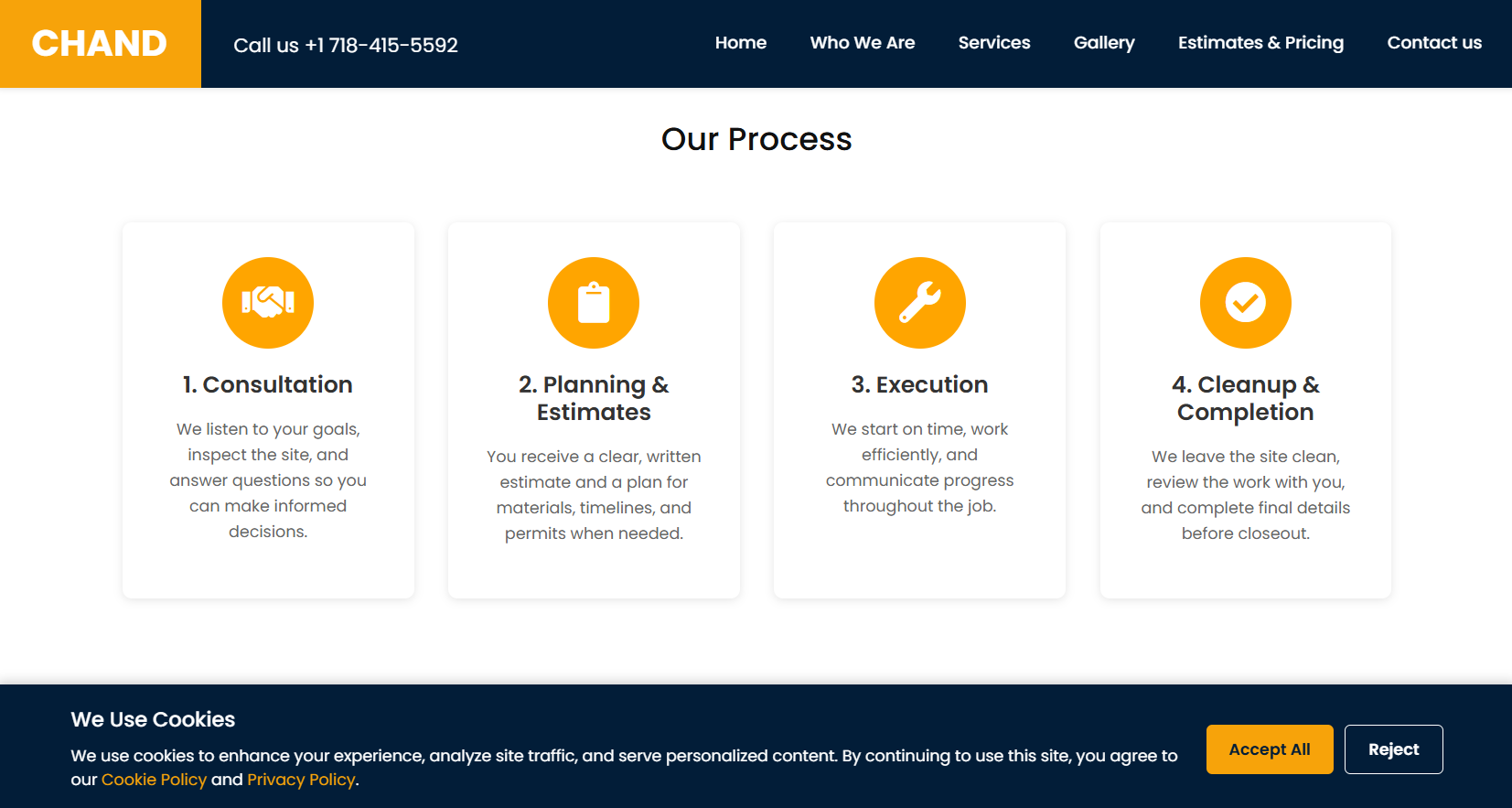The image size is (1512, 808).
Task: Open the Home menu item
Action: (741, 43)
